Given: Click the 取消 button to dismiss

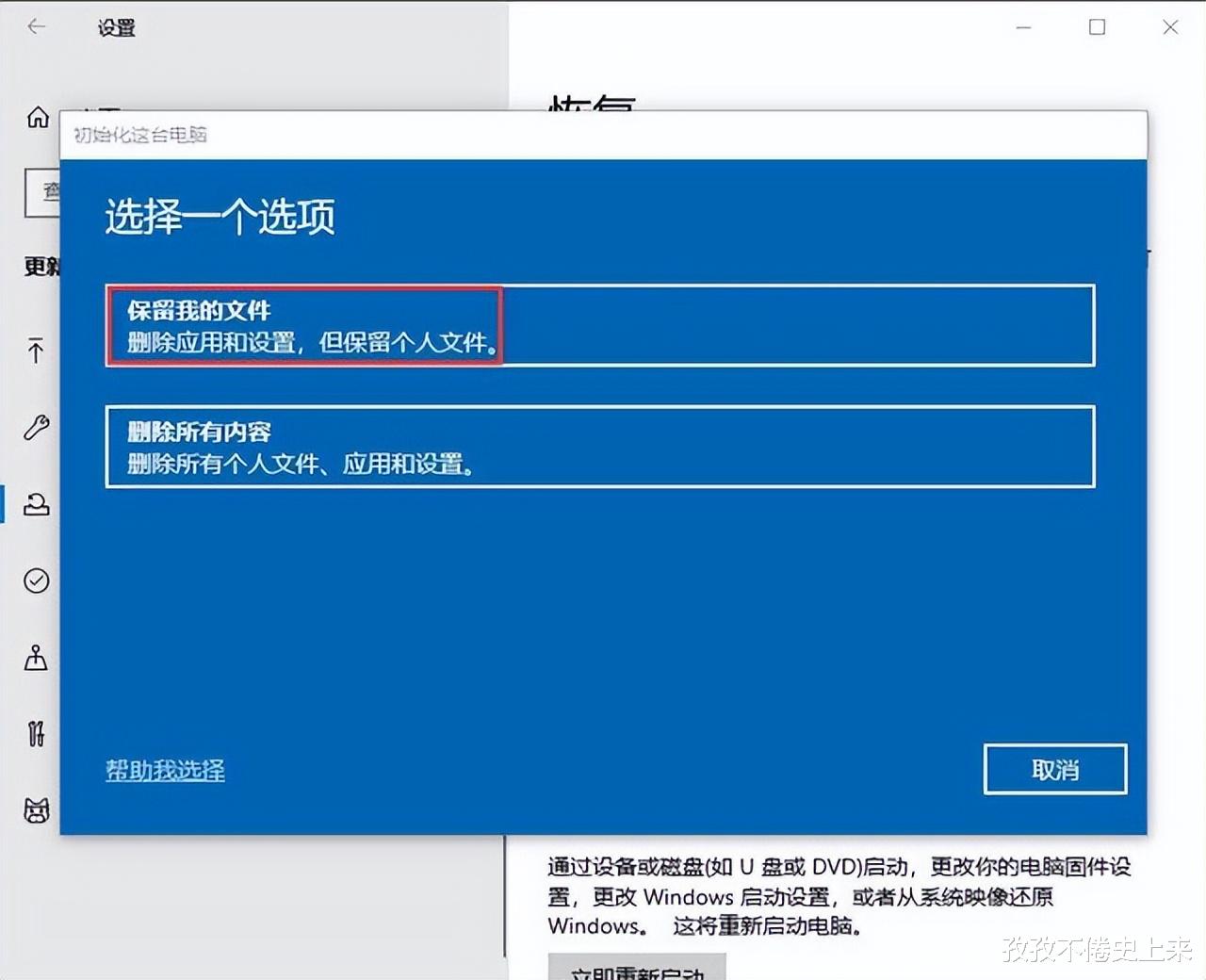Looking at the screenshot, I should (1054, 769).
